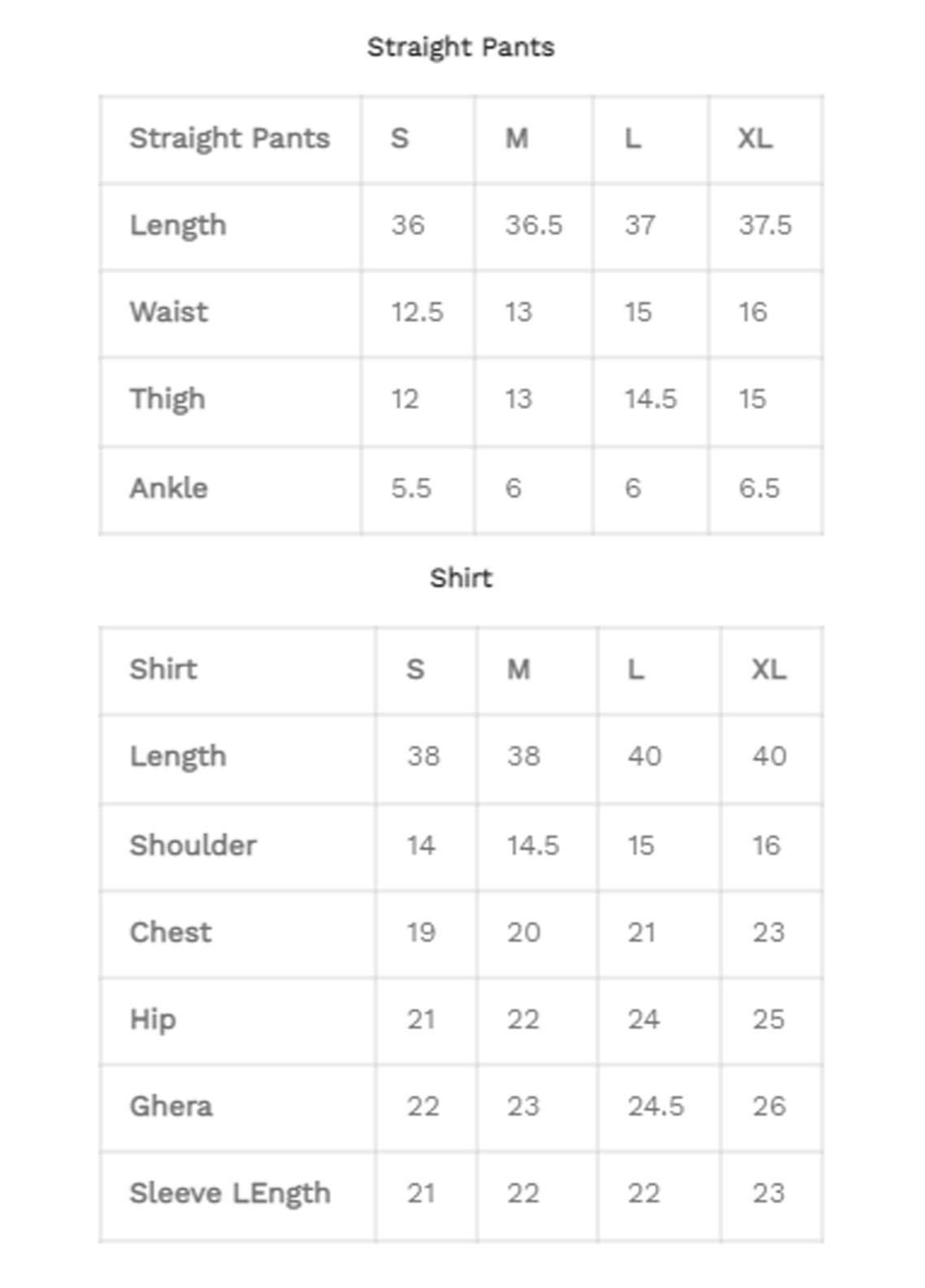This screenshot has height=1288, width=925.
Task: Select the Thigh value 14.5
Action: pyautogui.click(x=650, y=399)
